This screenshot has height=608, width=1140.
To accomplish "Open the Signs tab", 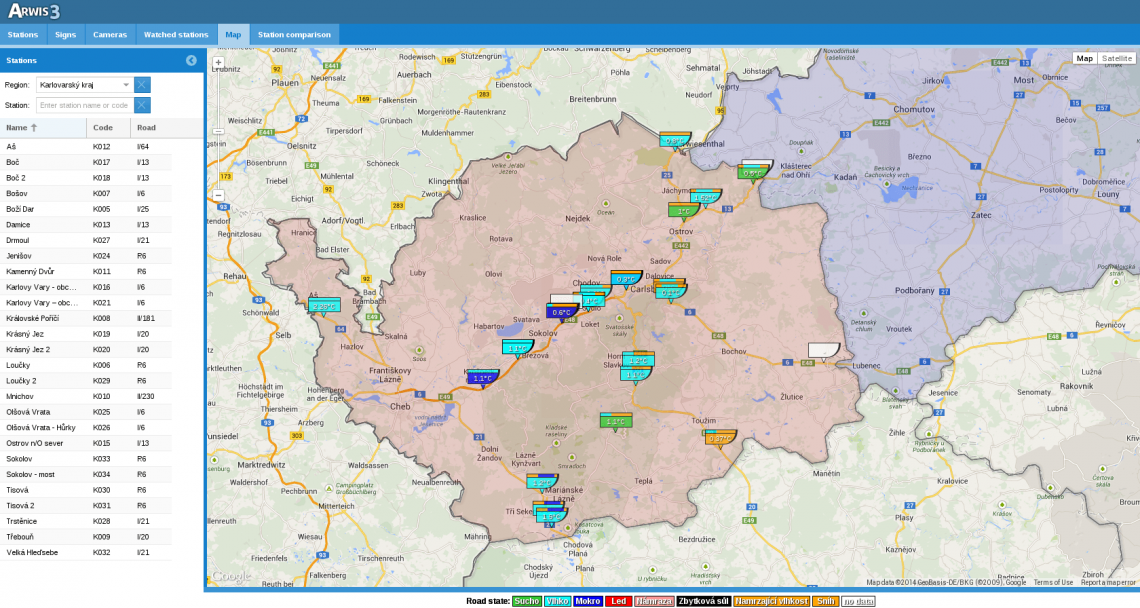I will point(65,35).
